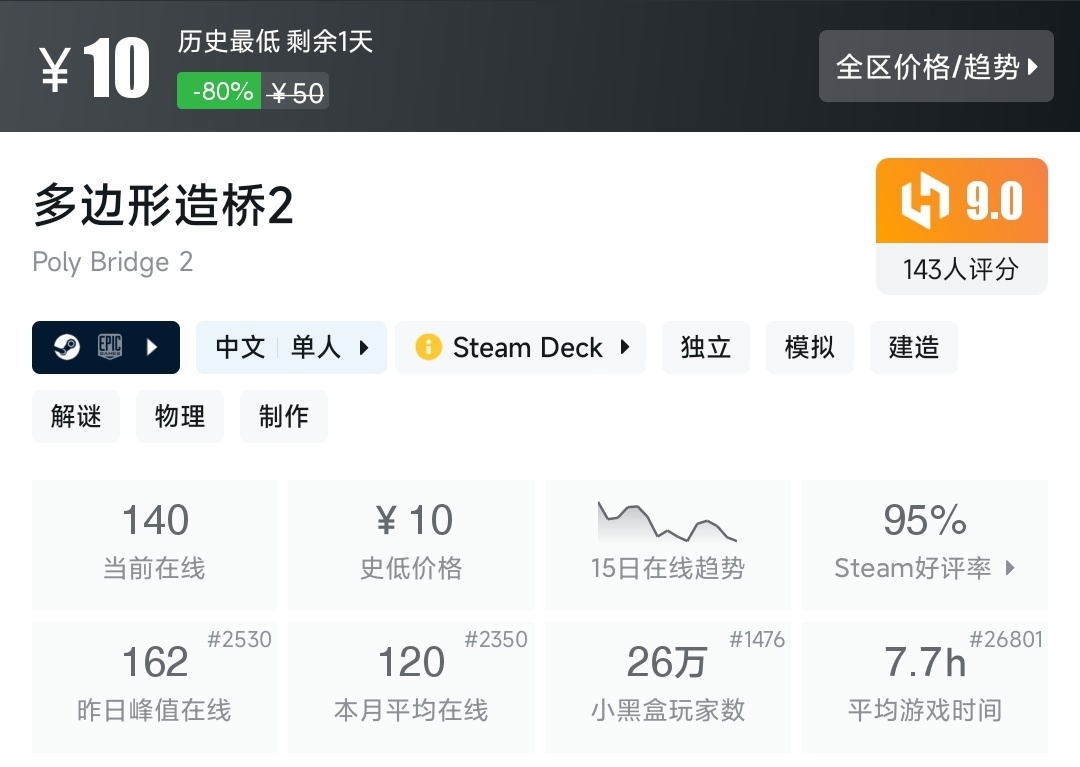Select the 独立 genre tag
Screen dimensions: 1080x767
(706, 347)
